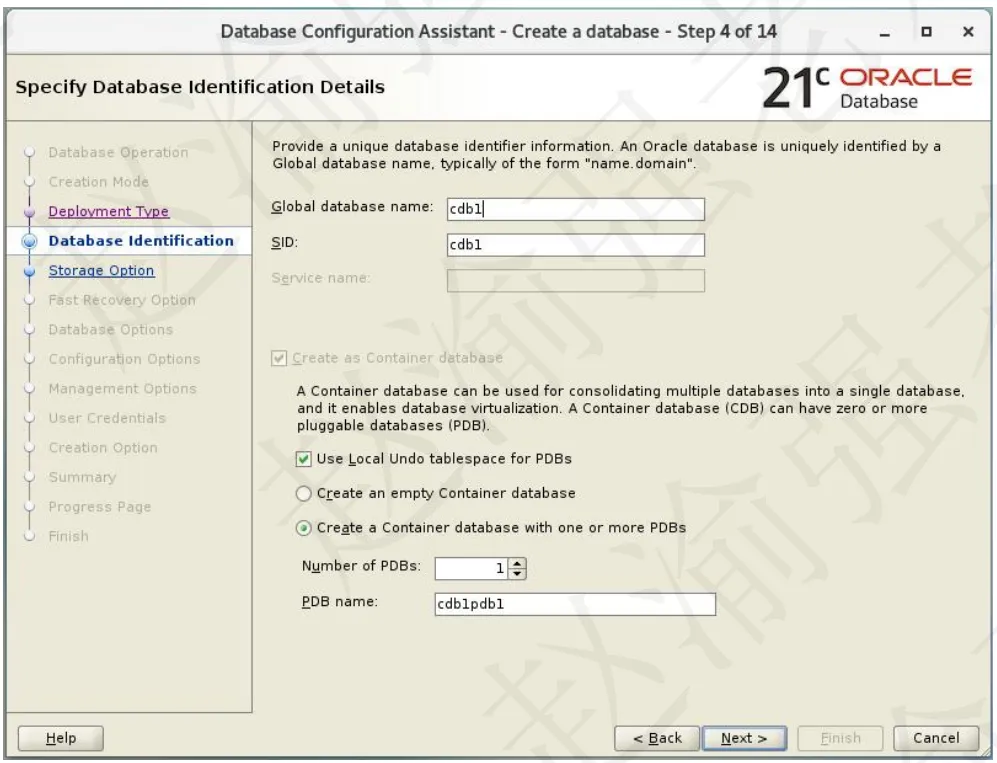Click Management Options step label
Image resolution: width=997 pixels, height=763 pixels.
pyautogui.click(x=122, y=388)
